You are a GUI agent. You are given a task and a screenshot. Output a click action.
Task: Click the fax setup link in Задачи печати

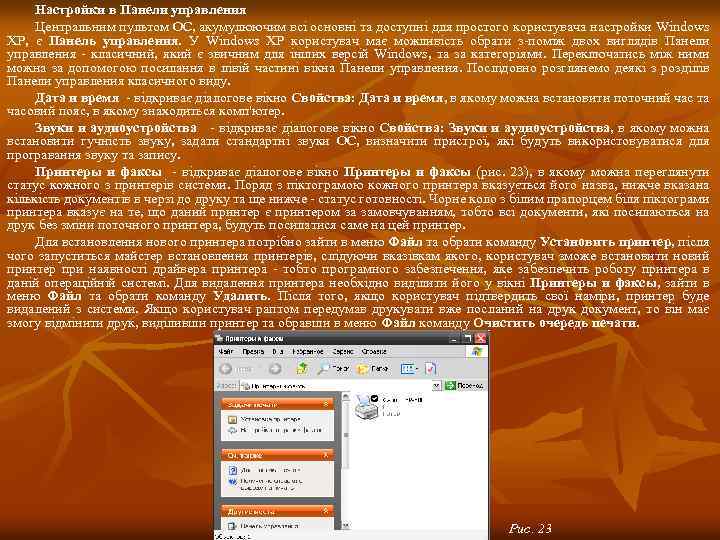(282, 430)
